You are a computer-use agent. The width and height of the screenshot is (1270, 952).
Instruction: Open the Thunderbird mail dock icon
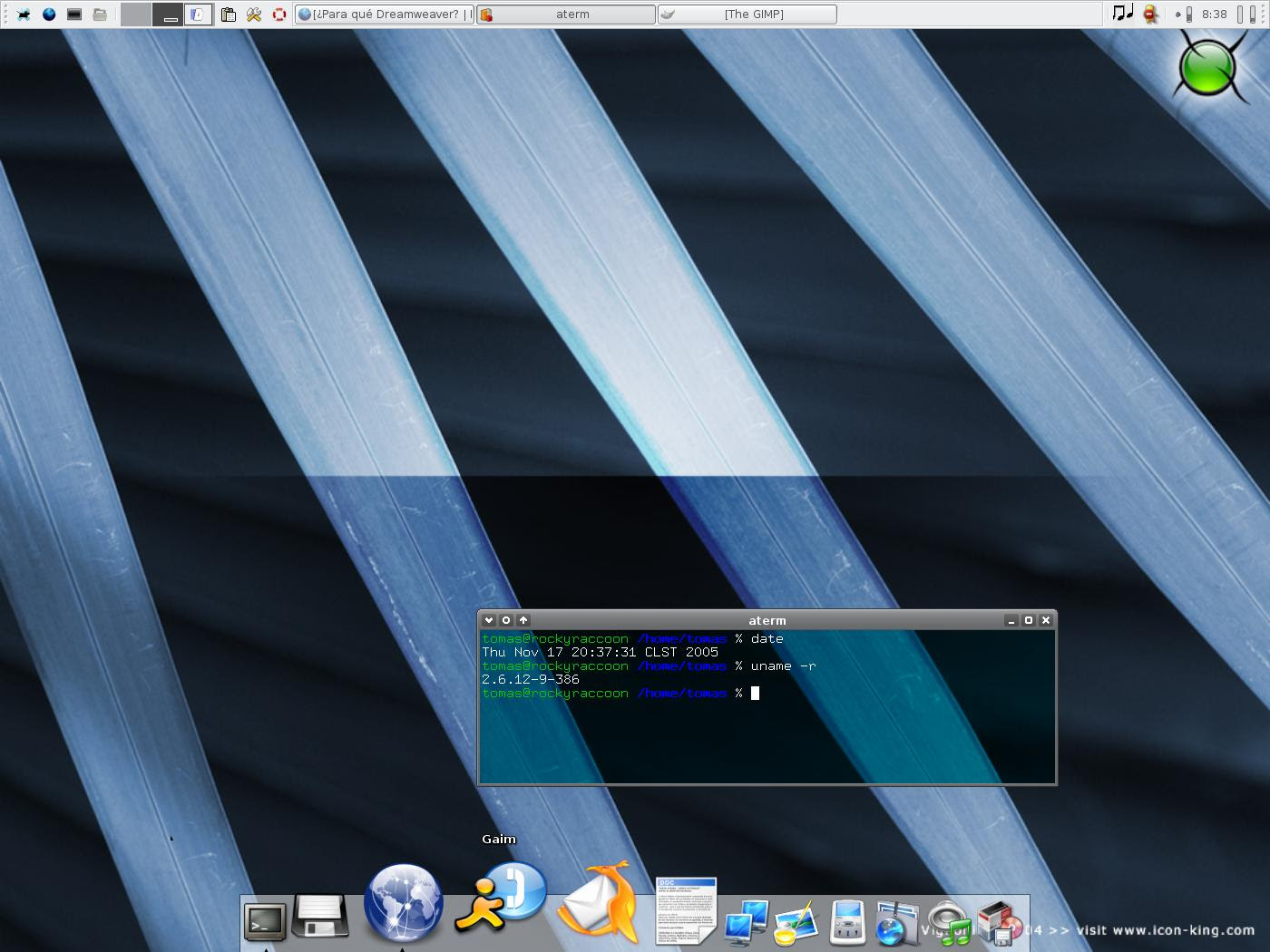click(595, 903)
